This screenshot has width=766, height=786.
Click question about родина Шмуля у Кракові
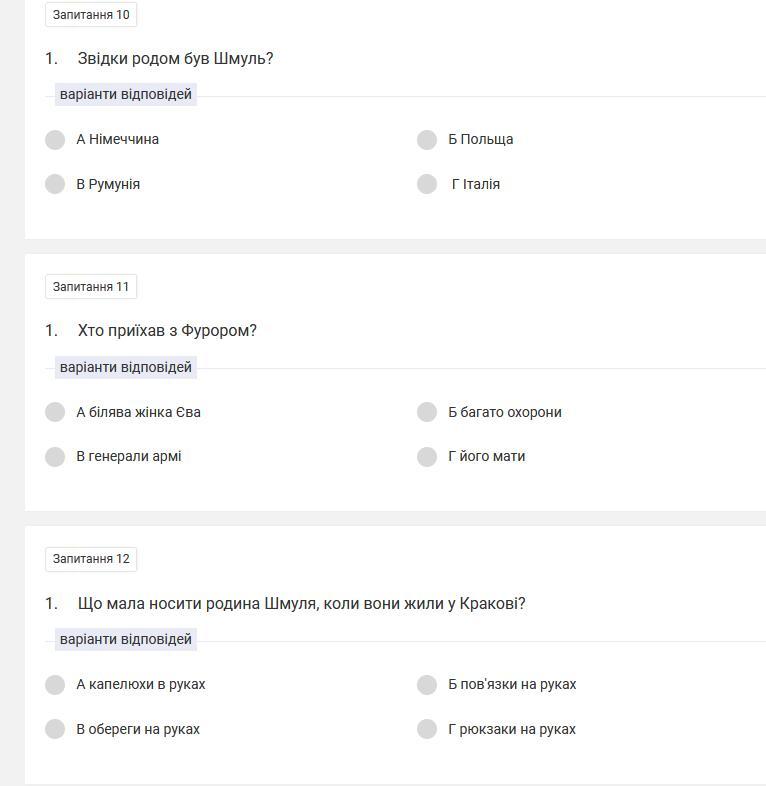tap(301, 604)
